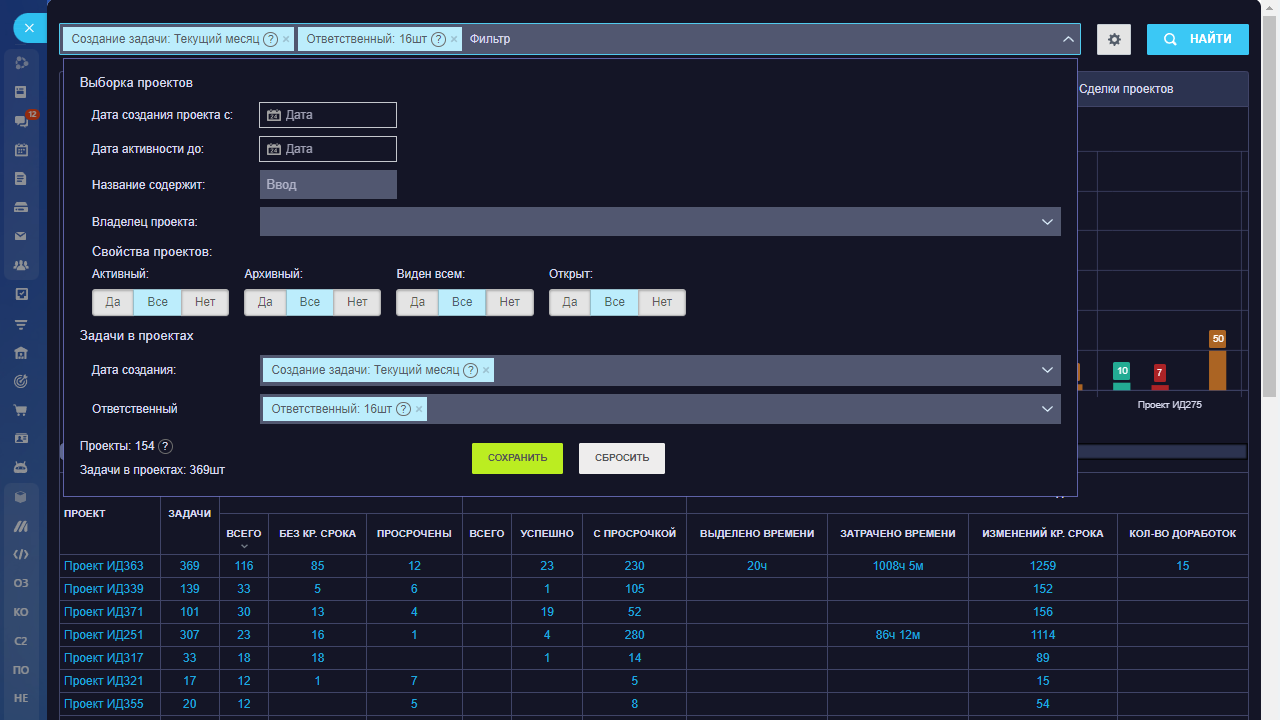Sort table by the Просрочены column header
This screenshot has width=1280, height=720.
(x=414, y=534)
